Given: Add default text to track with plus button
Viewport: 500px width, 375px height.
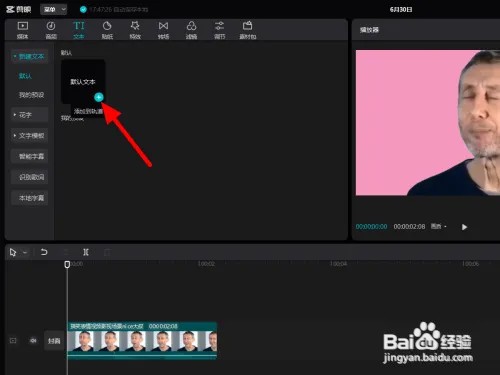Looking at the screenshot, I should (99, 97).
